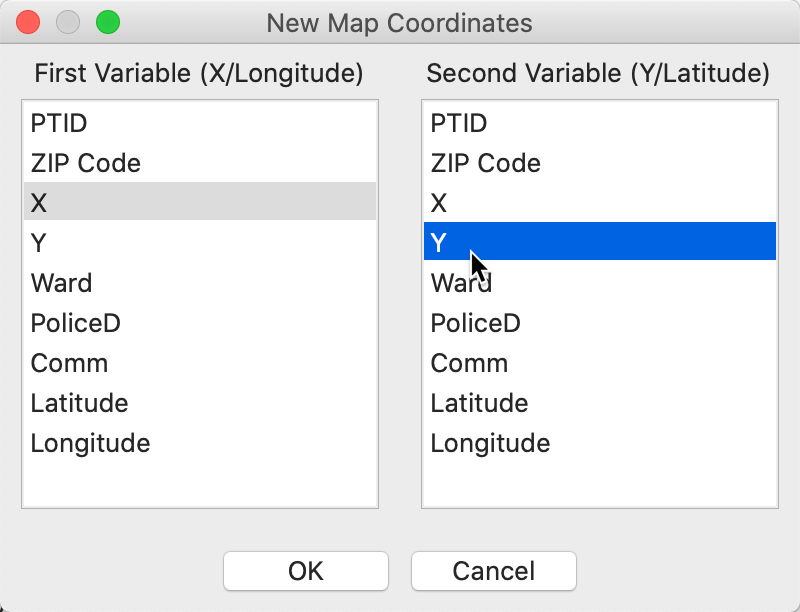Choose ZIP Code in Second Variable list
This screenshot has width=800, height=612.
click(600, 163)
